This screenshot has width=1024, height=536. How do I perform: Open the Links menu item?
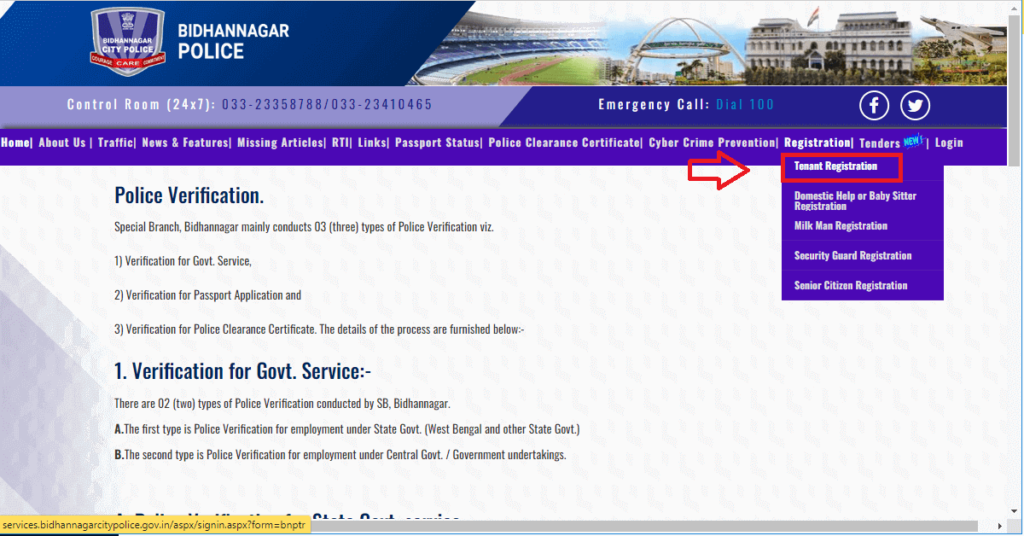pyautogui.click(x=372, y=142)
